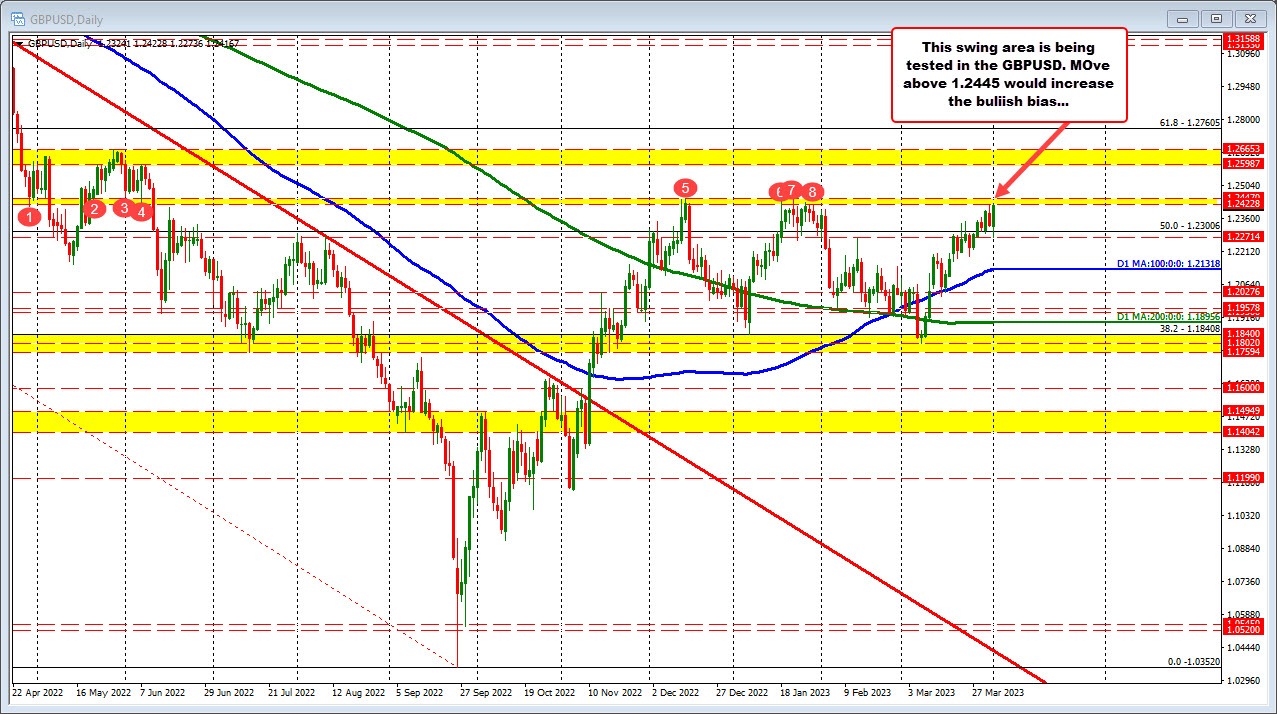Click the D1 MA:200:0:0 1.18956 label
Screen dimensions: 1277x714
1169,316
